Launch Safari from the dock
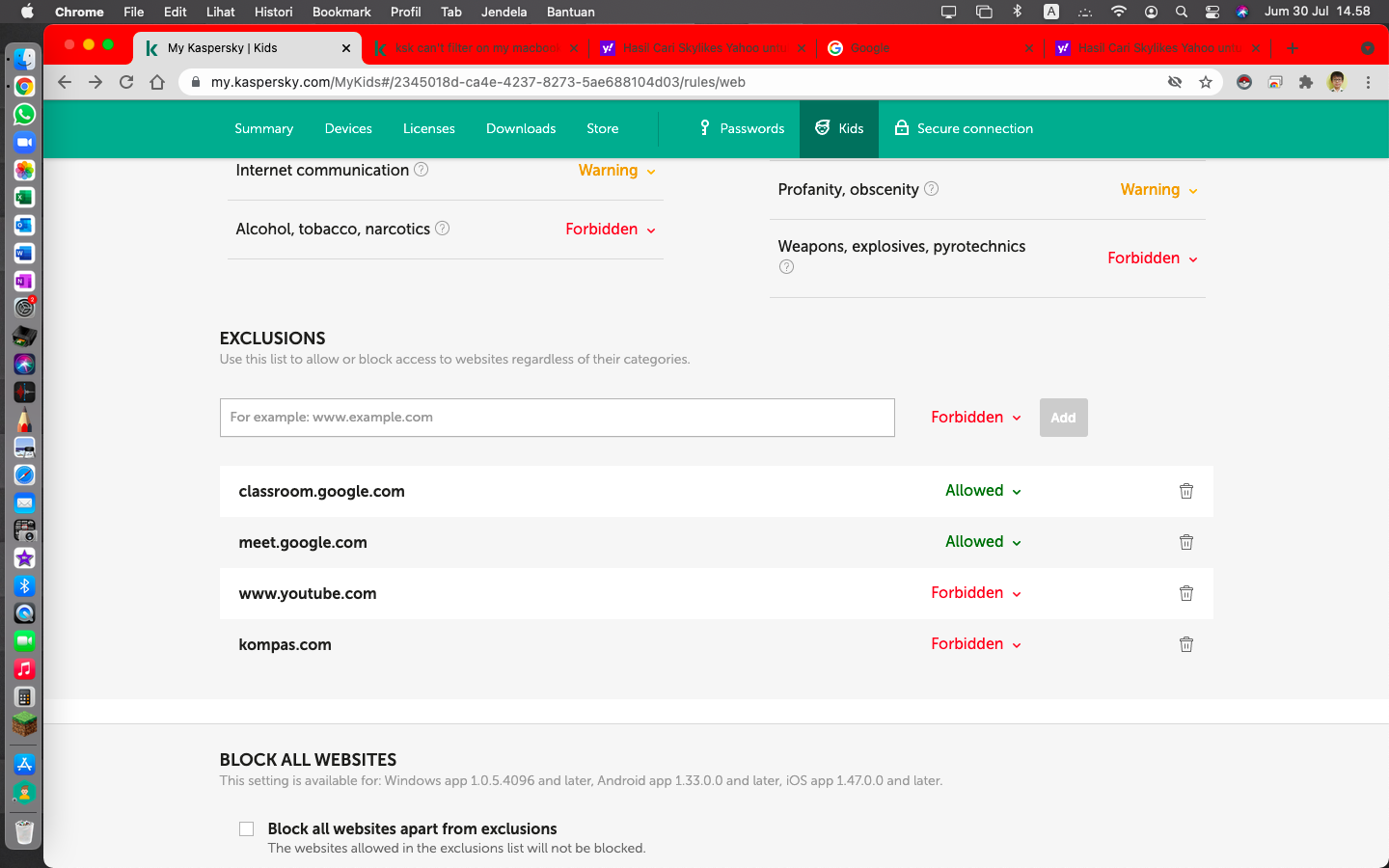1389x868 pixels. [24, 475]
